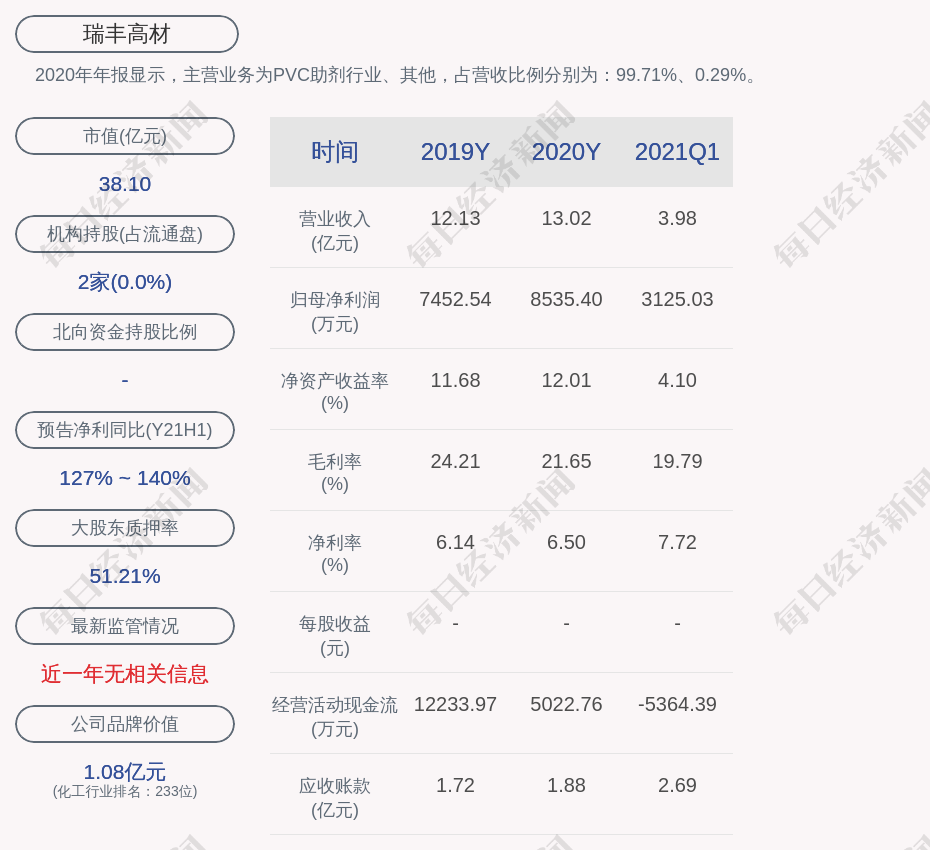Click the 大股东质押率 pill button
Viewport: 930px width, 850px height.
coord(125,528)
